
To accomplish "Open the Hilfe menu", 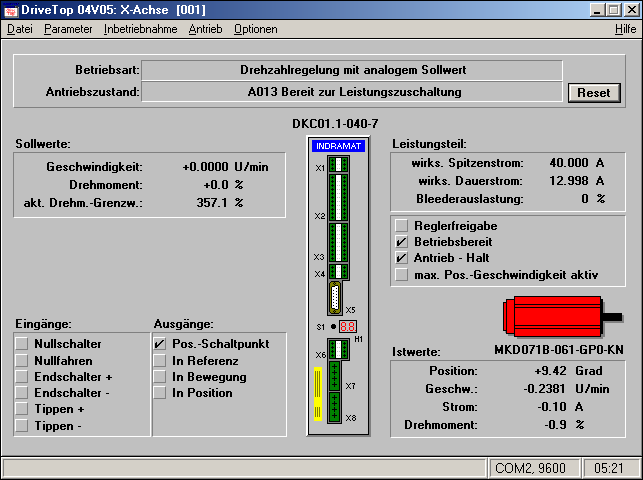I will 625,29.
